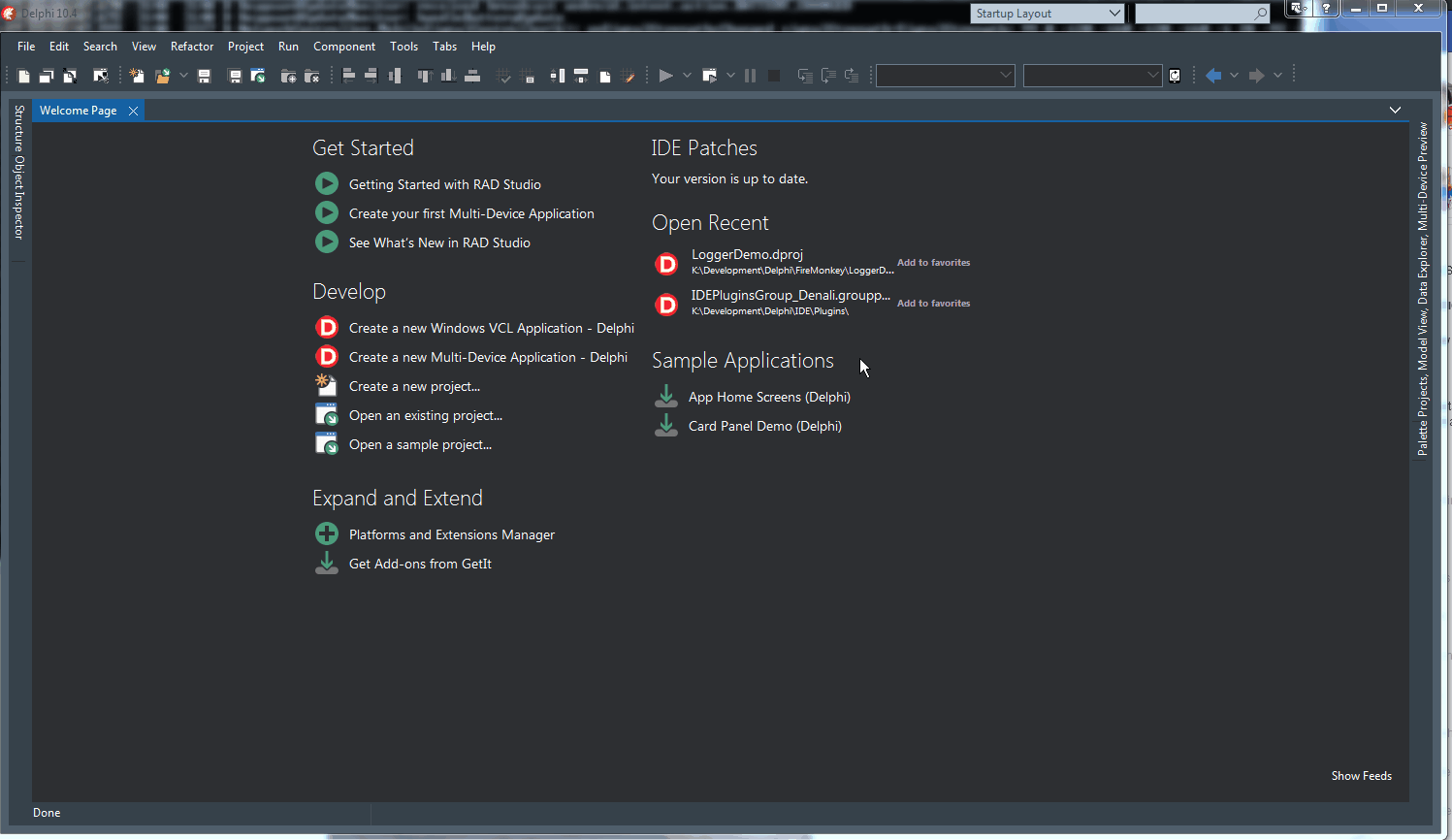Open the Tools menu
The width and height of the screenshot is (1452, 840).
tap(403, 47)
